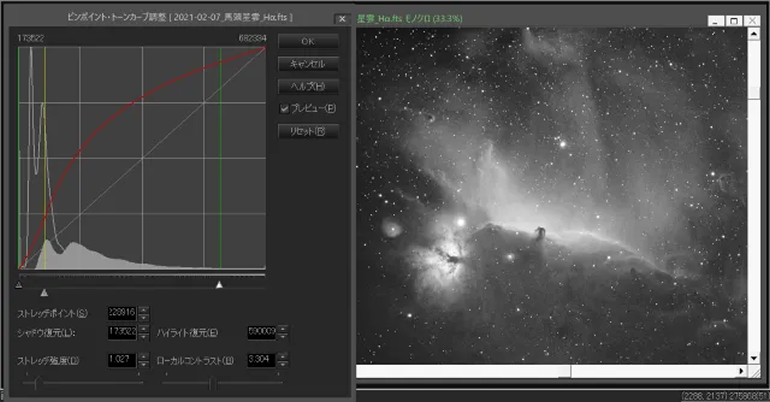Toggle the プレビュー (Preview) checkbox

(284, 108)
